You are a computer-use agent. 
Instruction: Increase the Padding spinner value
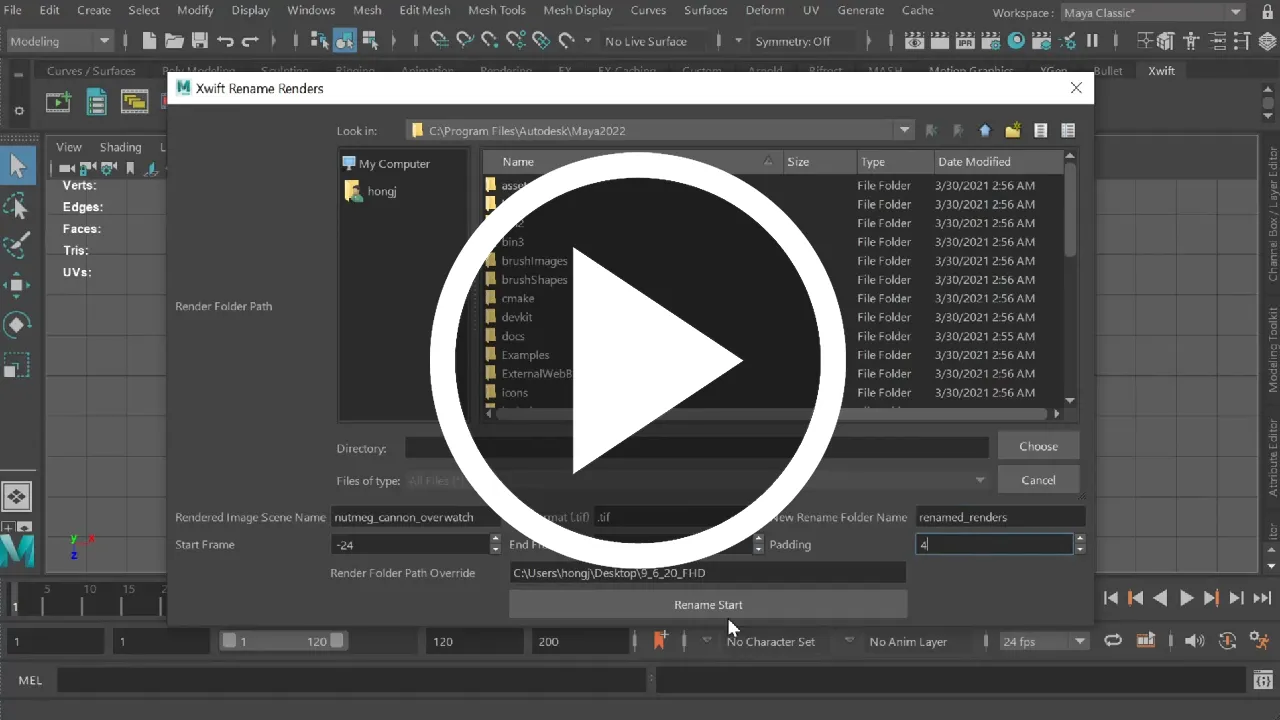click(x=1079, y=539)
